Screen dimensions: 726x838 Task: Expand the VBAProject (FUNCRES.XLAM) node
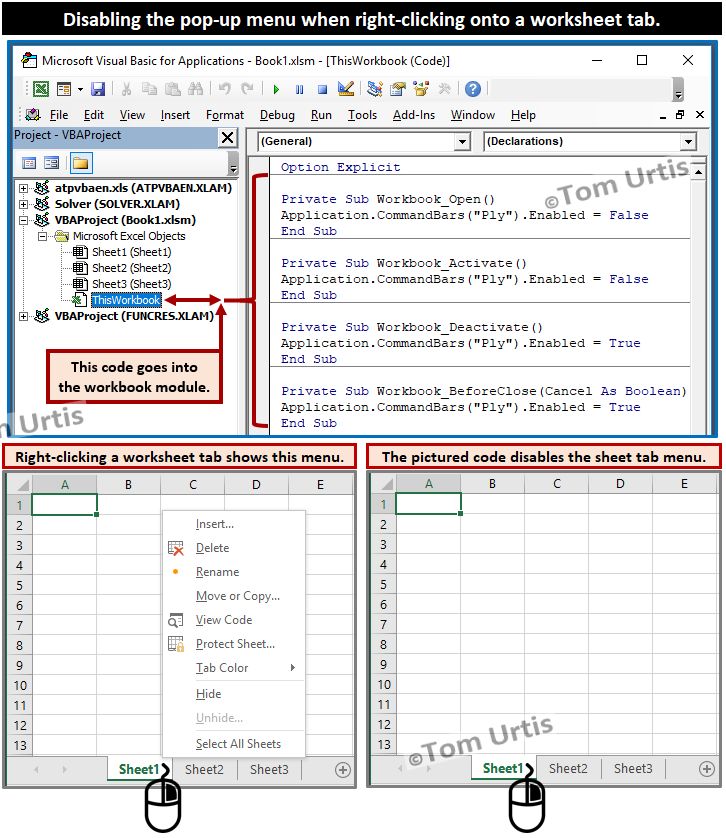[x=23, y=316]
